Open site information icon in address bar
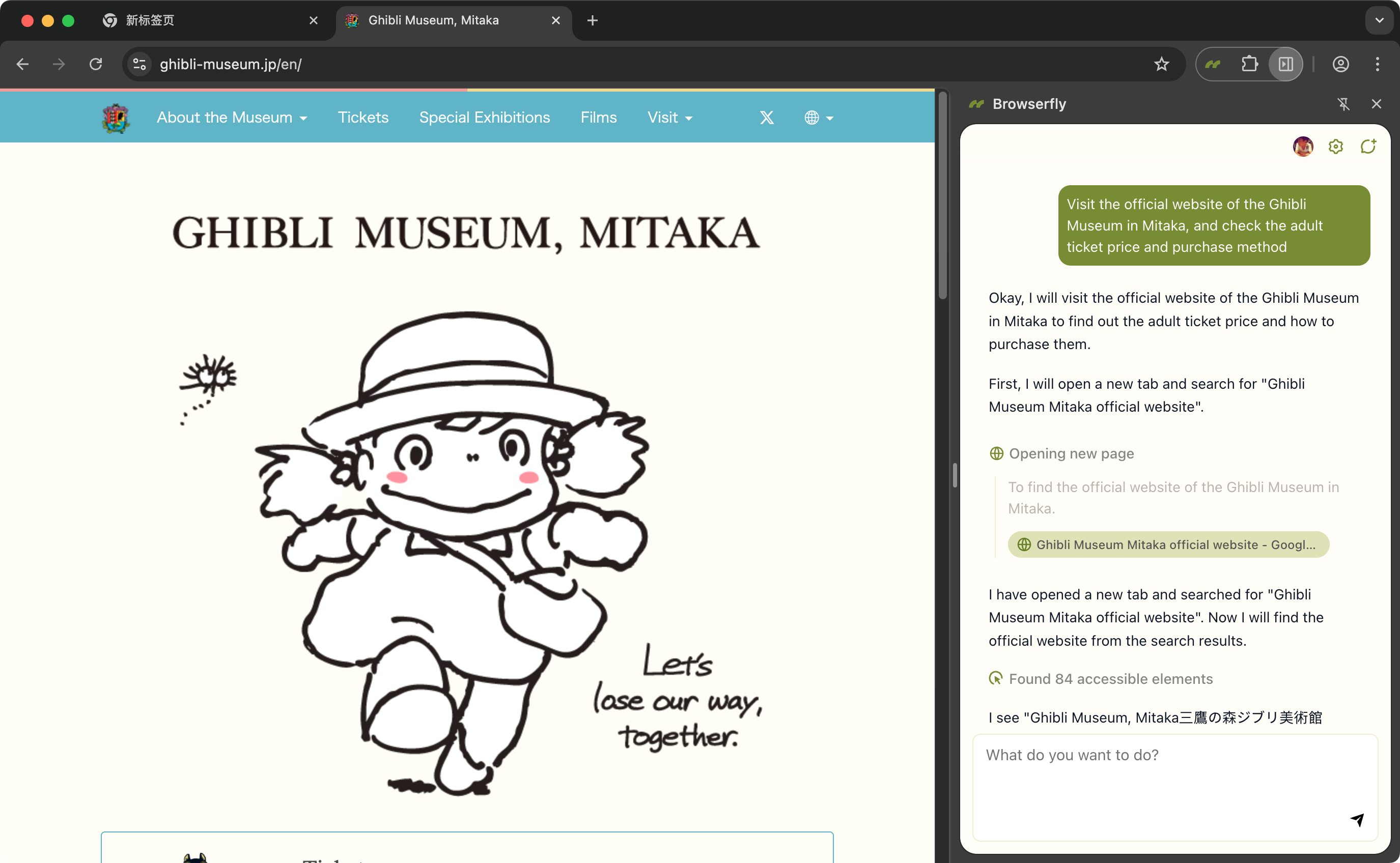Screen dimensions: 1400x863 tap(139, 64)
